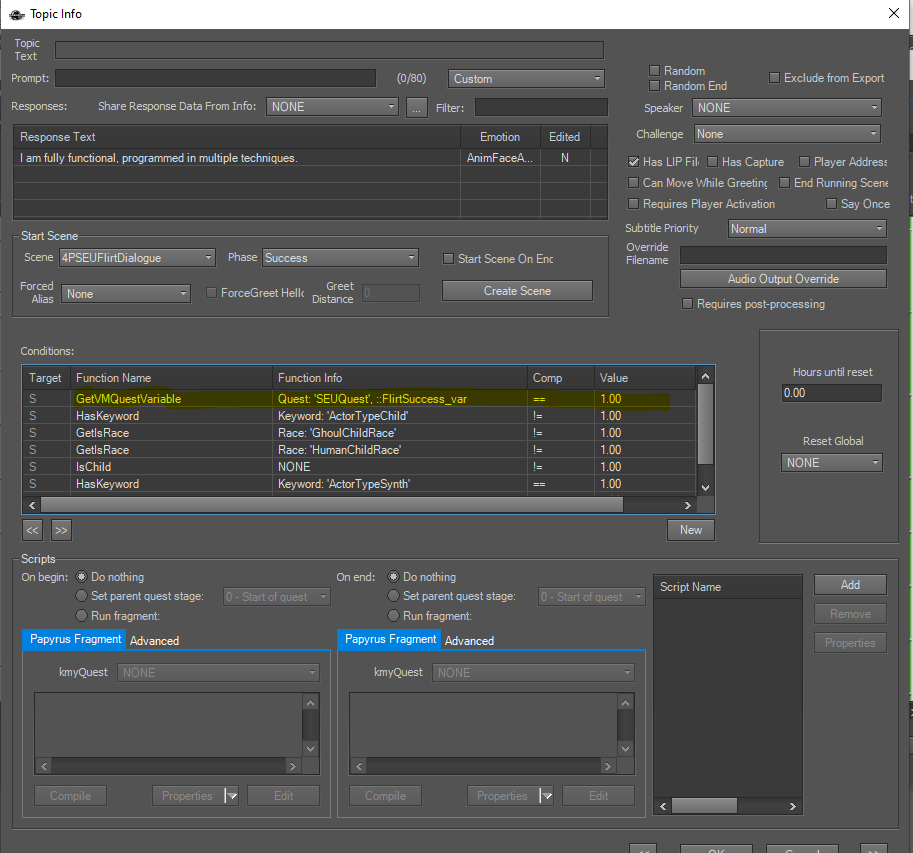913x853 pixels.
Task: Click conditions horizontal scroll-right arrow
Action: click(x=688, y=505)
